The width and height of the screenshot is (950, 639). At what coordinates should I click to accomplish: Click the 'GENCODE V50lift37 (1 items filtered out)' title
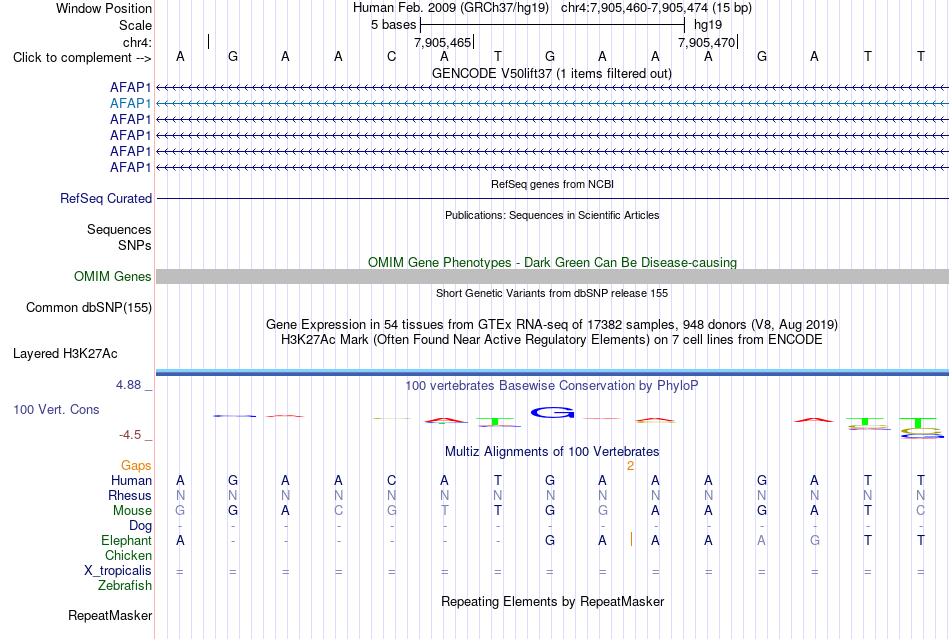(552, 74)
